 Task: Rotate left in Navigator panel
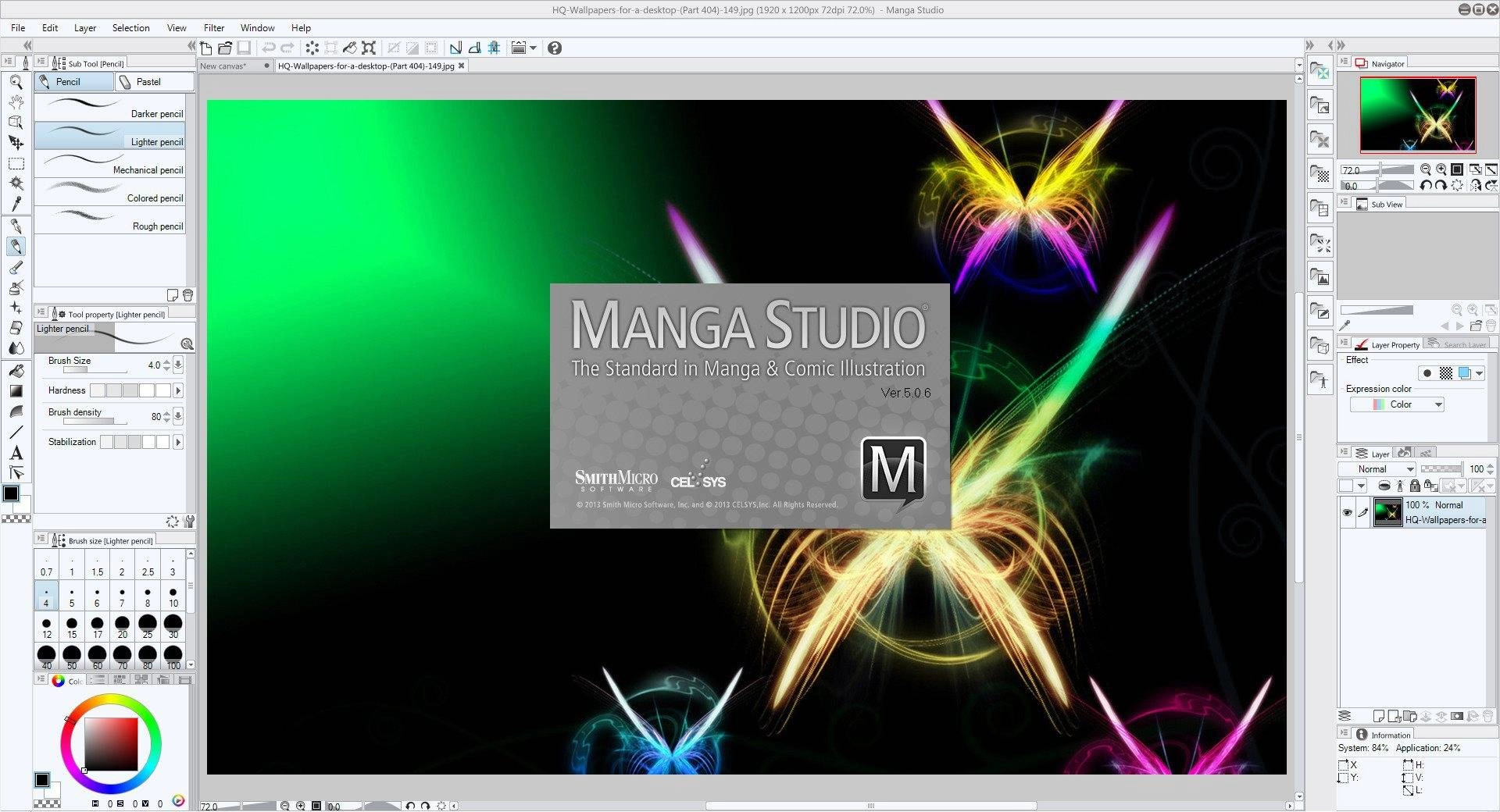tap(1426, 186)
